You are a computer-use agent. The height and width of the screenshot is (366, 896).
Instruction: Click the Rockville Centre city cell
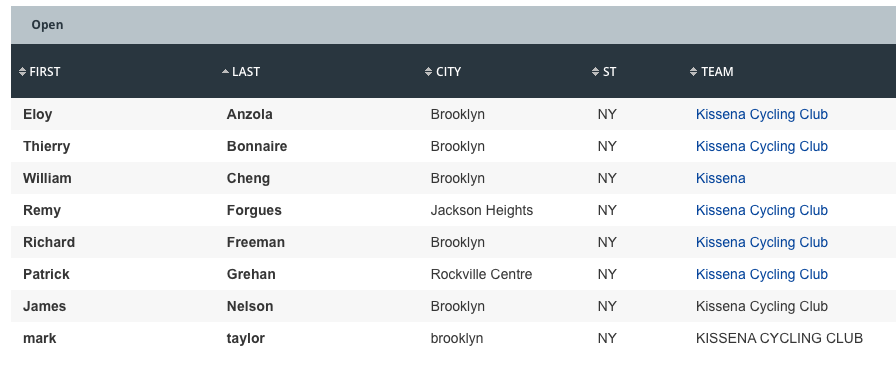(x=481, y=274)
